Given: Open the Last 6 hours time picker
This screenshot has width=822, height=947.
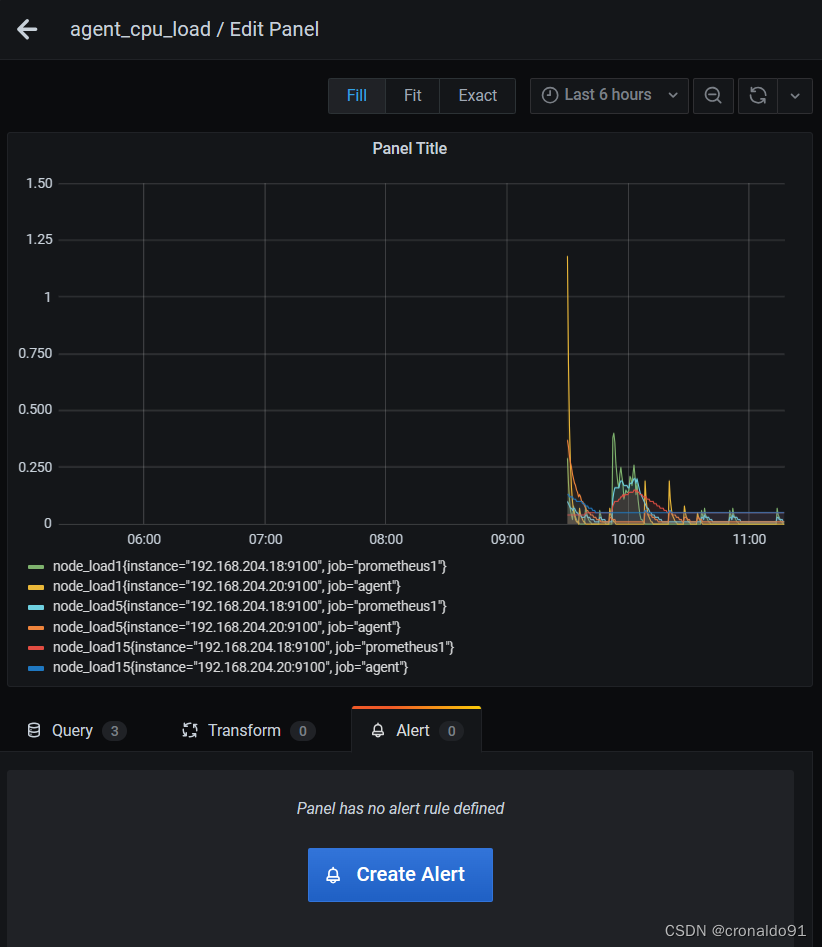Looking at the screenshot, I should tap(609, 95).
